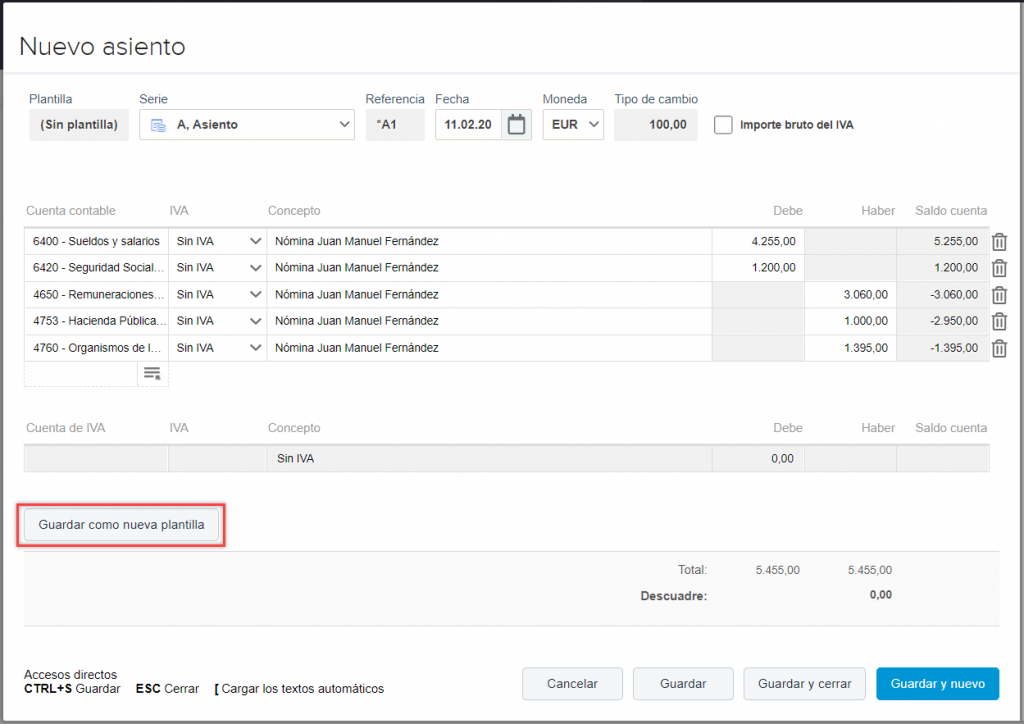This screenshot has height=724, width=1024.
Task: Click Saldo cuenta value -2.950,00
Action: [x=954, y=321]
